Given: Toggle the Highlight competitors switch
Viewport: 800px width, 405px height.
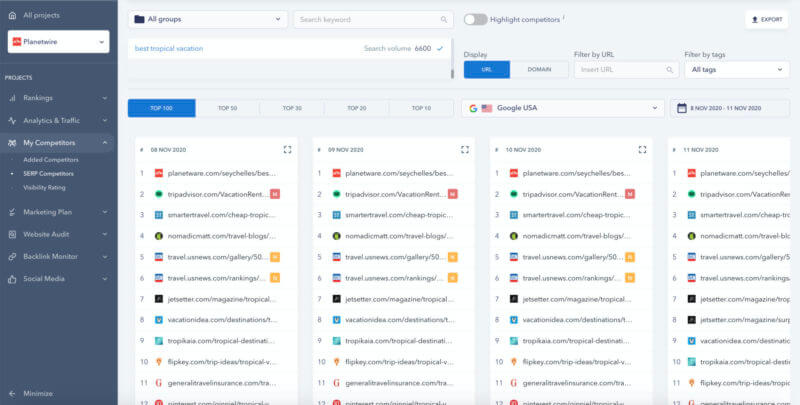Looking at the screenshot, I should (x=475, y=20).
